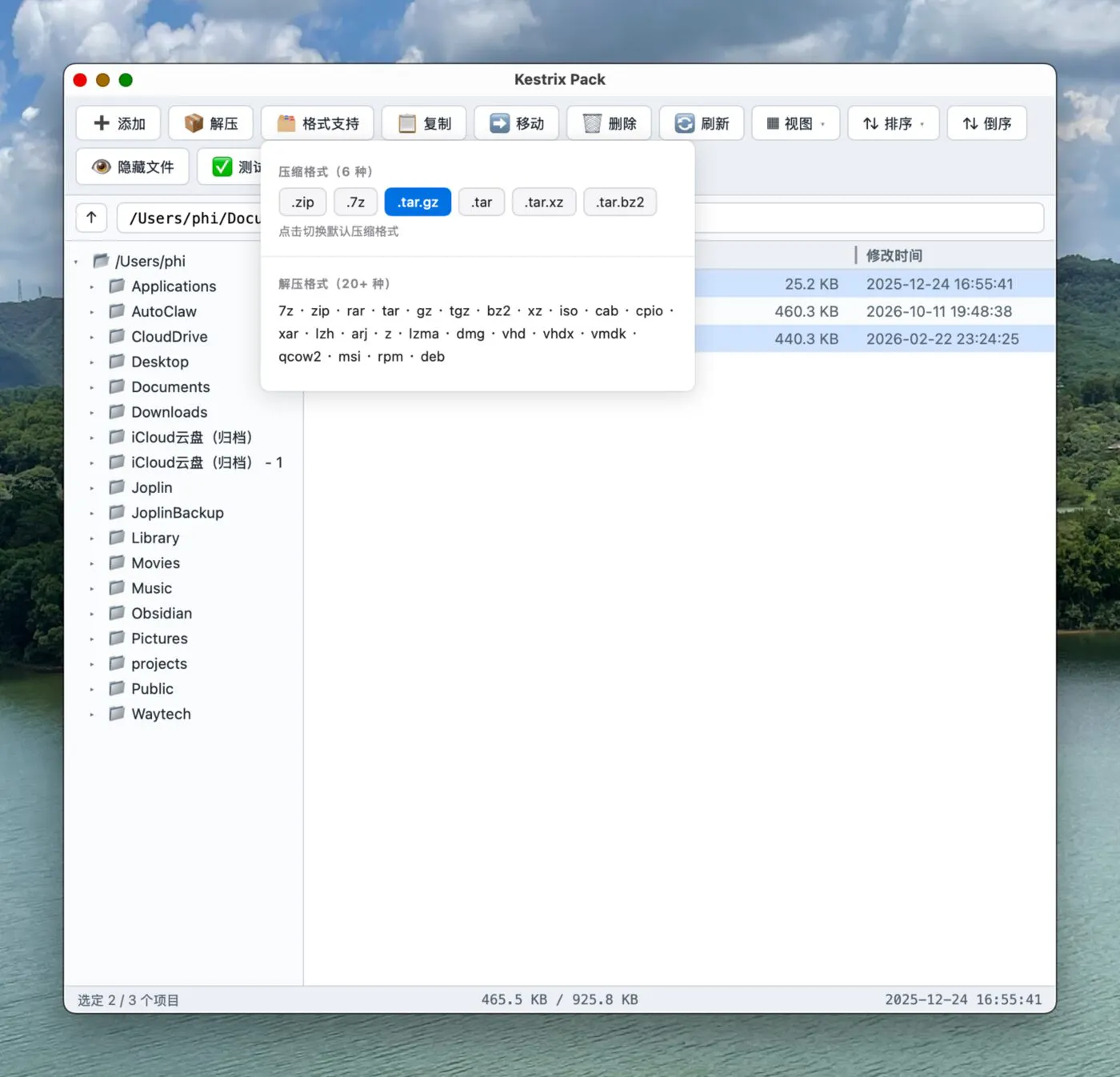Viewport: 1120px width, 1077px height.
Task: Expand the Library folder tree node
Action: (92, 538)
